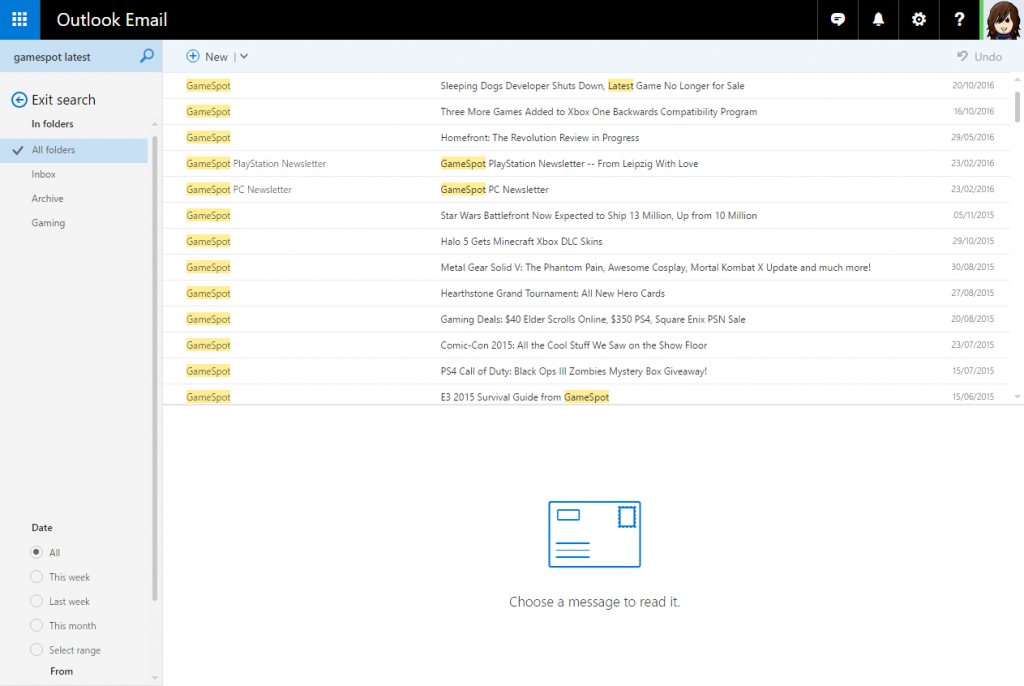Click the gamespot latest search field
The image size is (1024, 686).
pyautogui.click(x=69, y=57)
